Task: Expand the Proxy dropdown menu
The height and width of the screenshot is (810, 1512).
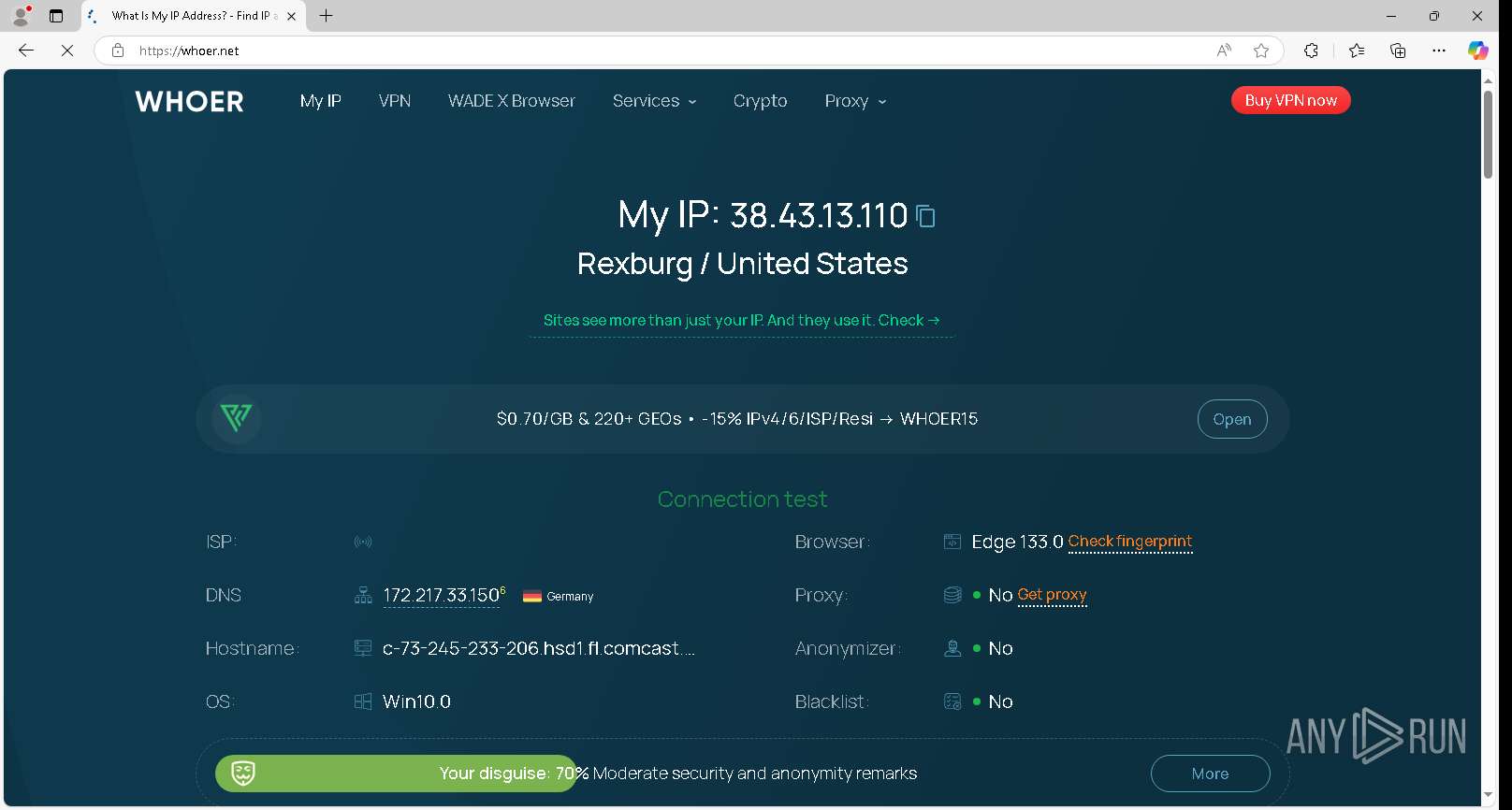Action: (x=855, y=101)
